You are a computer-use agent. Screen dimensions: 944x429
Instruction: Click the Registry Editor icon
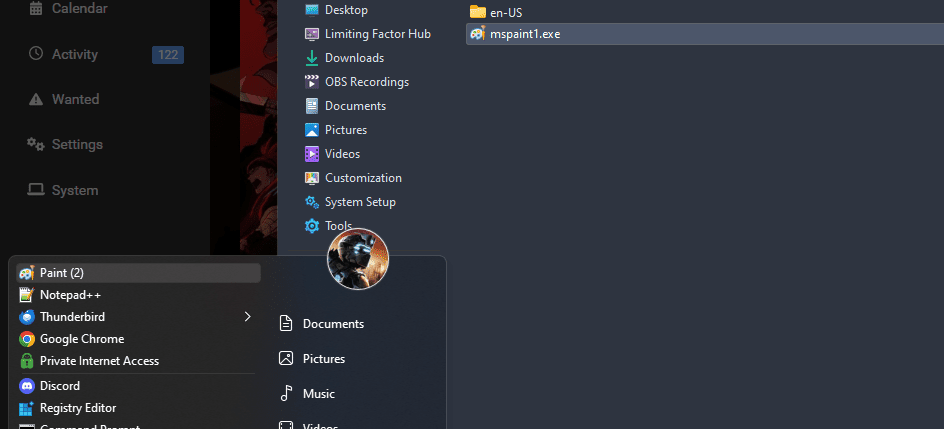(x=26, y=409)
